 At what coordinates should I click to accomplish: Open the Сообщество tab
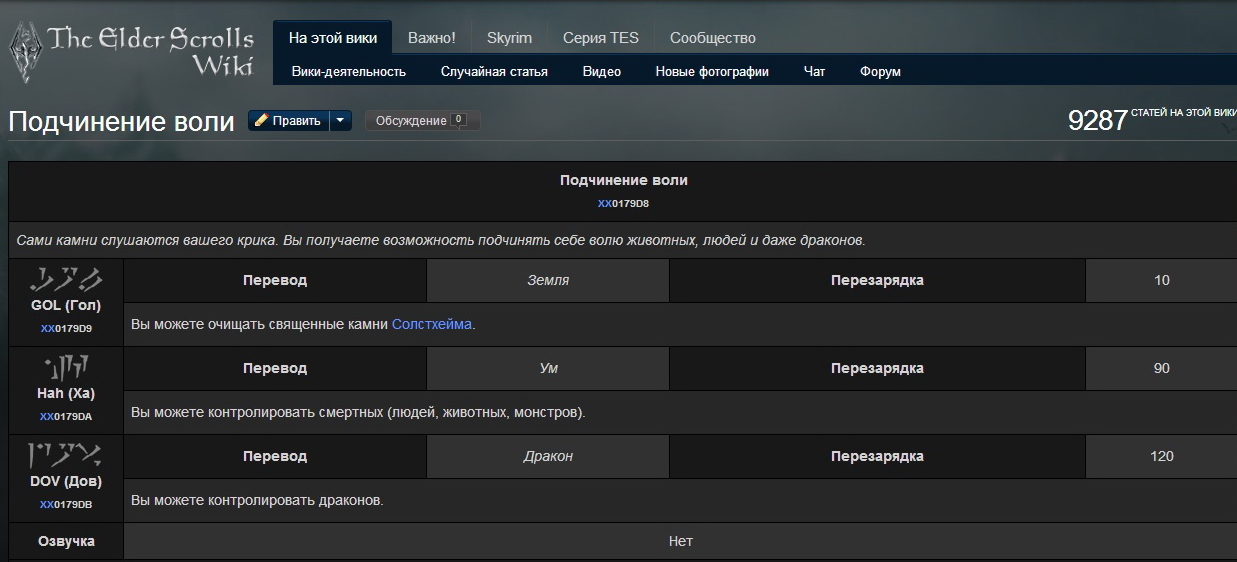(x=713, y=38)
